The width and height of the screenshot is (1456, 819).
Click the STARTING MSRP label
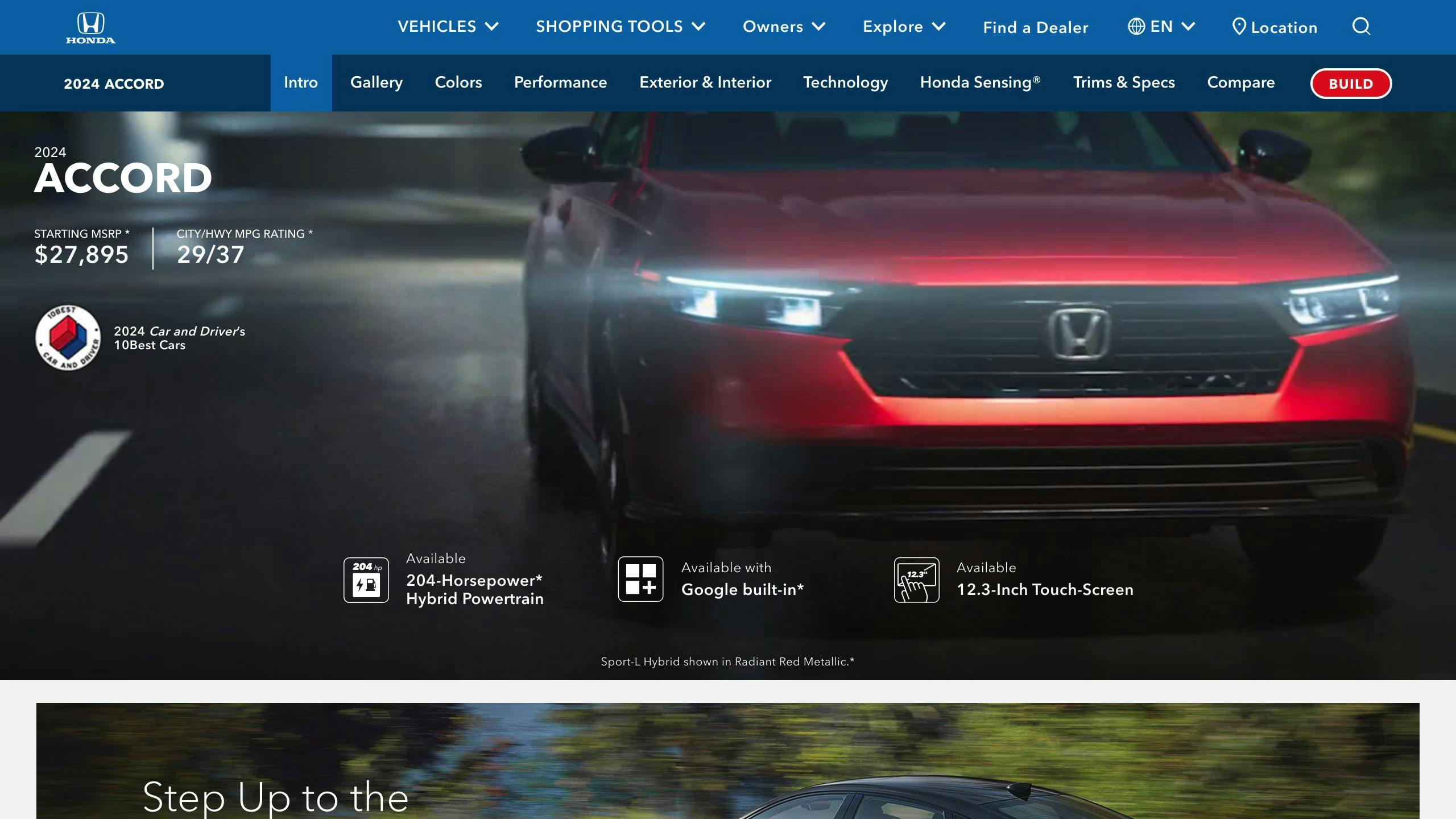(82, 234)
